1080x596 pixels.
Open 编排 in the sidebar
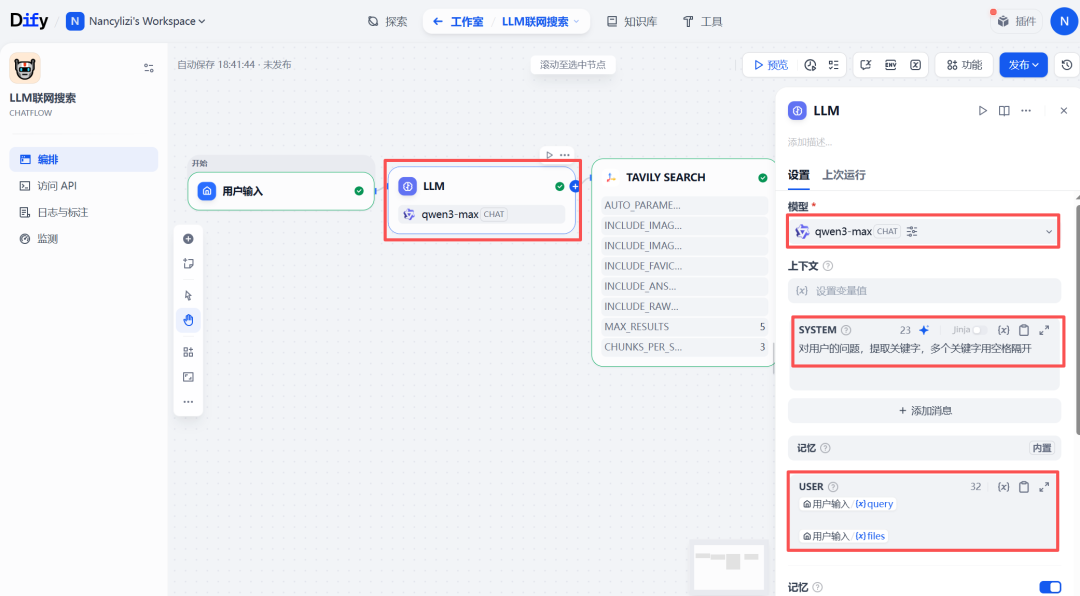click(x=83, y=159)
